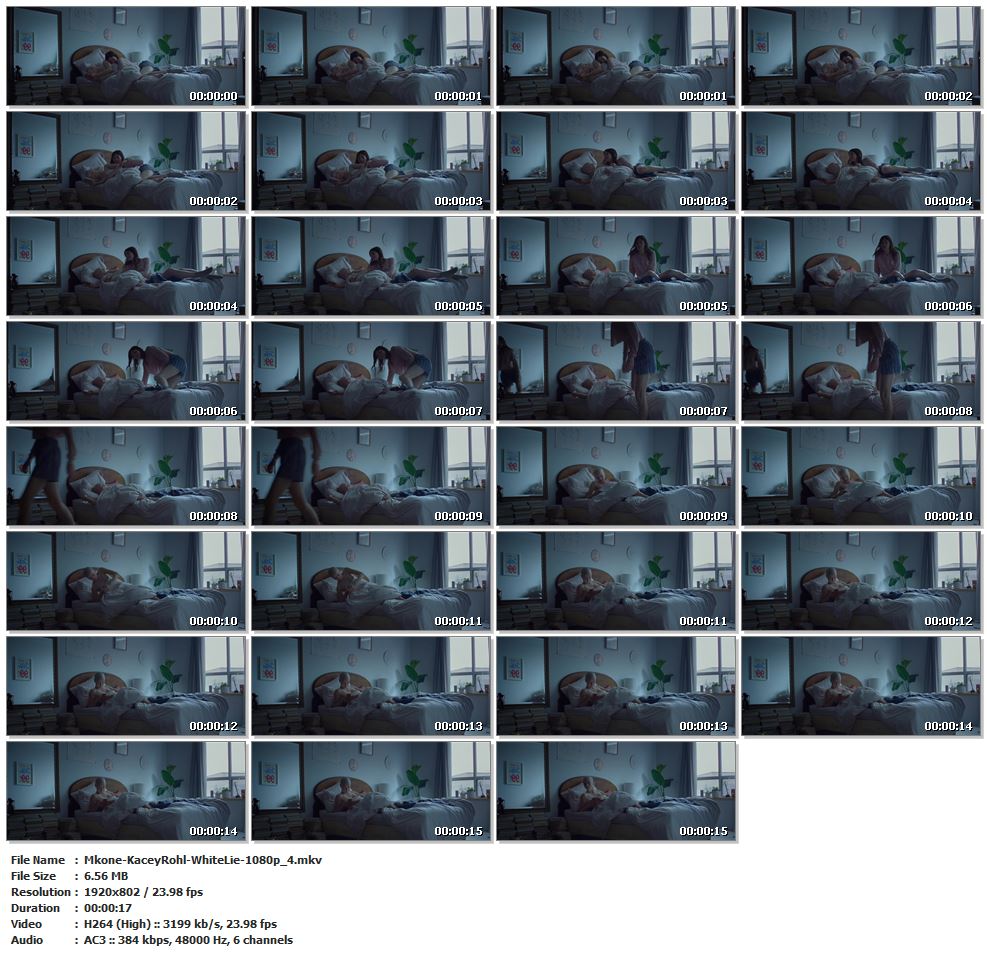Click the "Video" label

tap(26, 924)
